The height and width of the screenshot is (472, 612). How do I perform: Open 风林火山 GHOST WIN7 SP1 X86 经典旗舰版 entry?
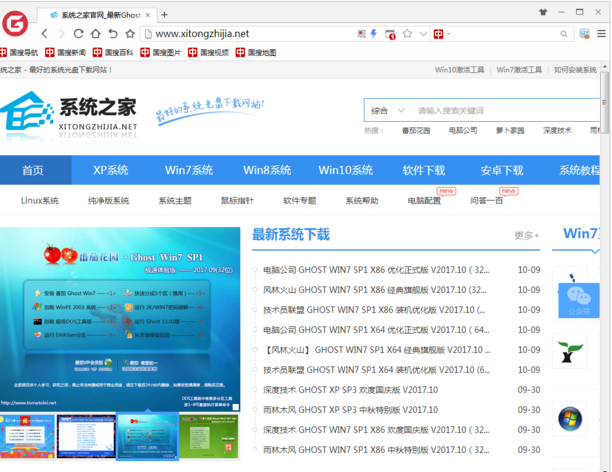(x=374, y=290)
